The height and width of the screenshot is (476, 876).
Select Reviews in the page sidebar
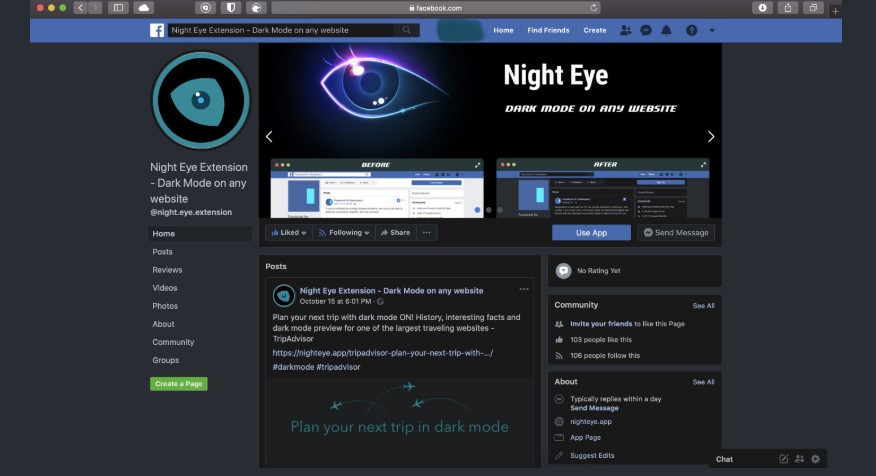167,270
